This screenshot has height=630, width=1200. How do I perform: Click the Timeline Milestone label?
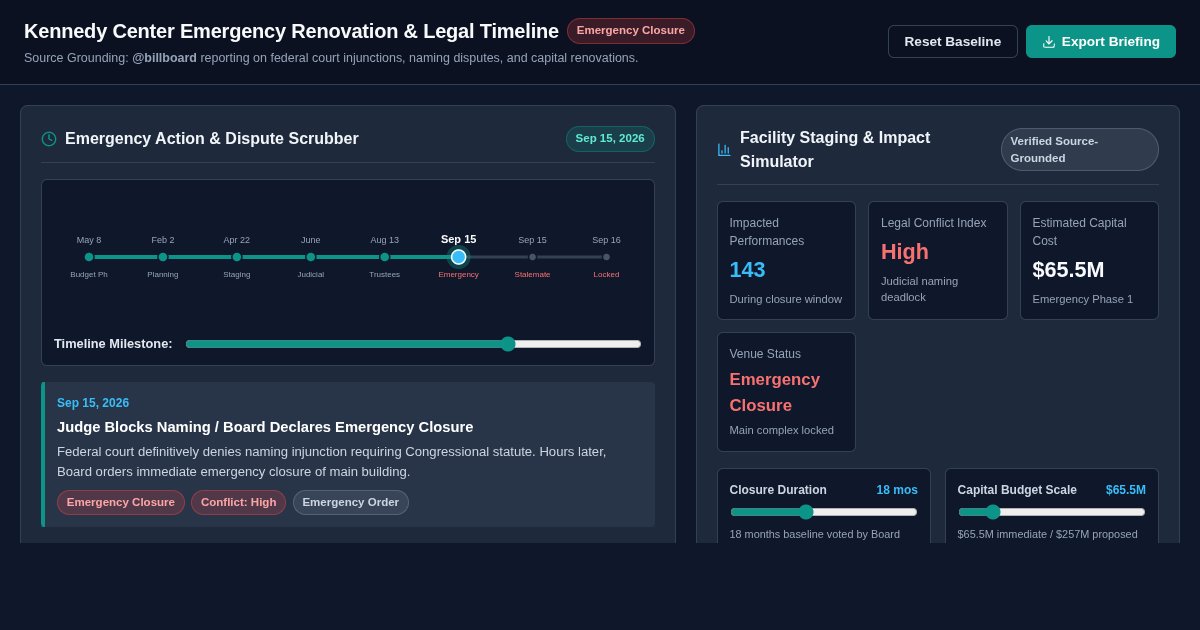113,344
